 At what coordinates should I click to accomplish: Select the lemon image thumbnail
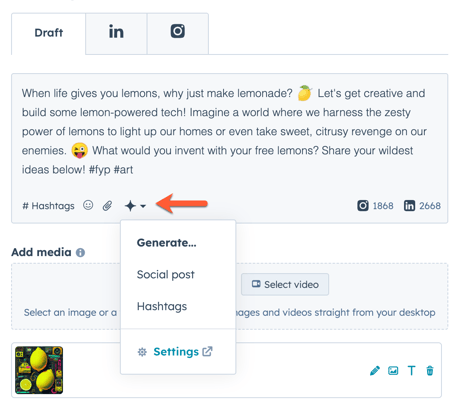click(x=39, y=370)
